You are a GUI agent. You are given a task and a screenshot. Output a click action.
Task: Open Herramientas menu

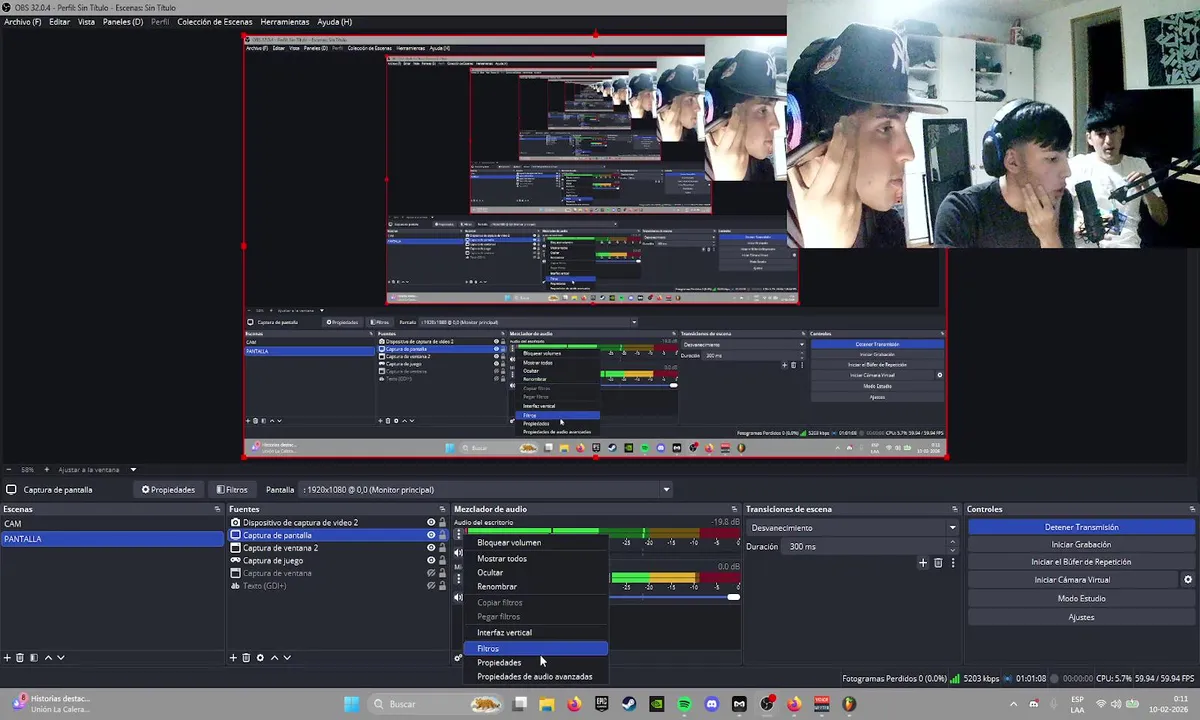(x=285, y=22)
